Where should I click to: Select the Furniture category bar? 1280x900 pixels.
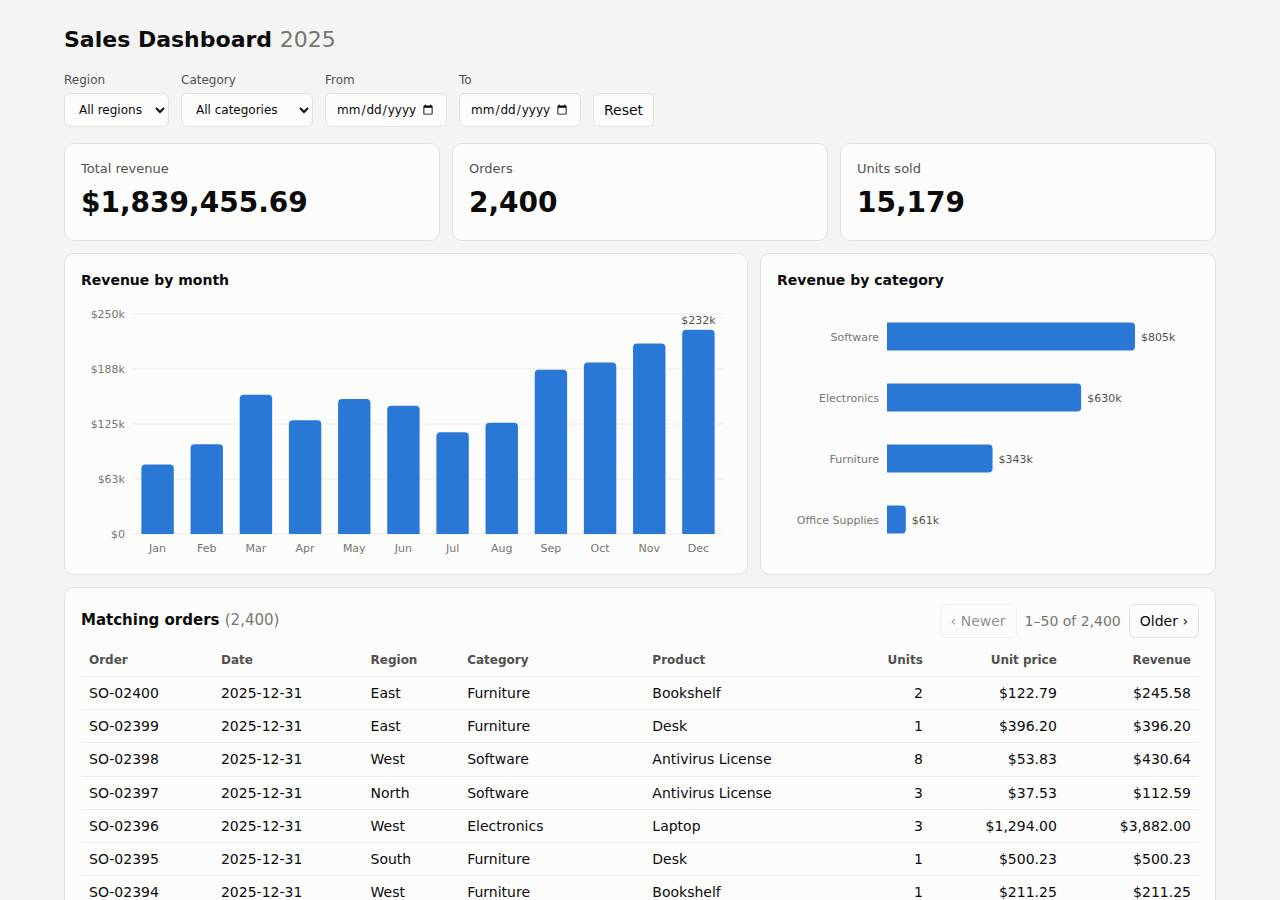pos(940,459)
